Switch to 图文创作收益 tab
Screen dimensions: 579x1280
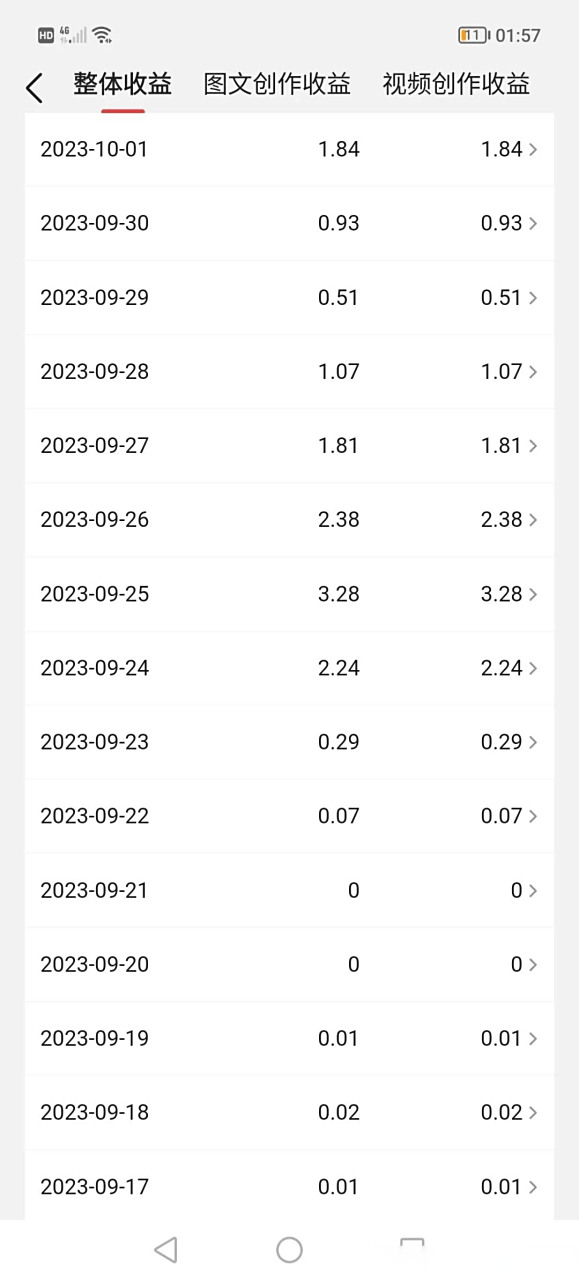[x=277, y=84]
